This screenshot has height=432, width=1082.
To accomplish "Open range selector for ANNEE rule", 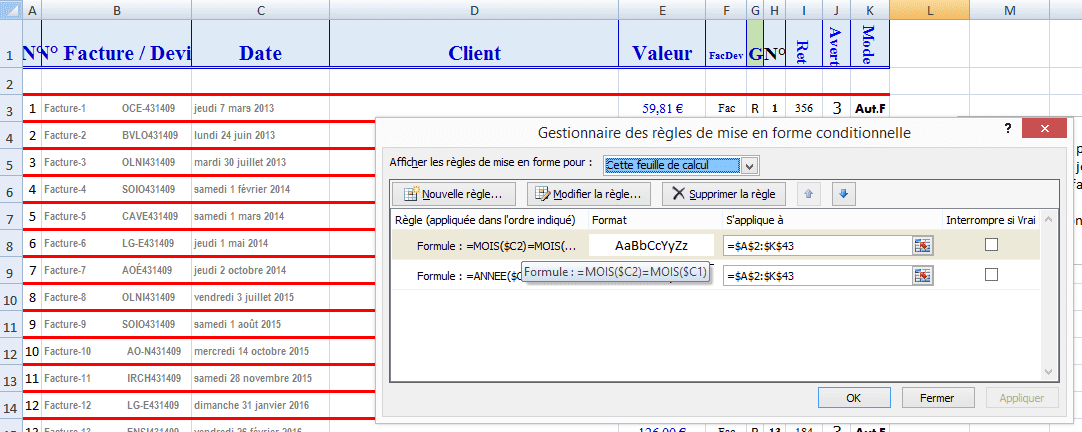I will coord(921,275).
